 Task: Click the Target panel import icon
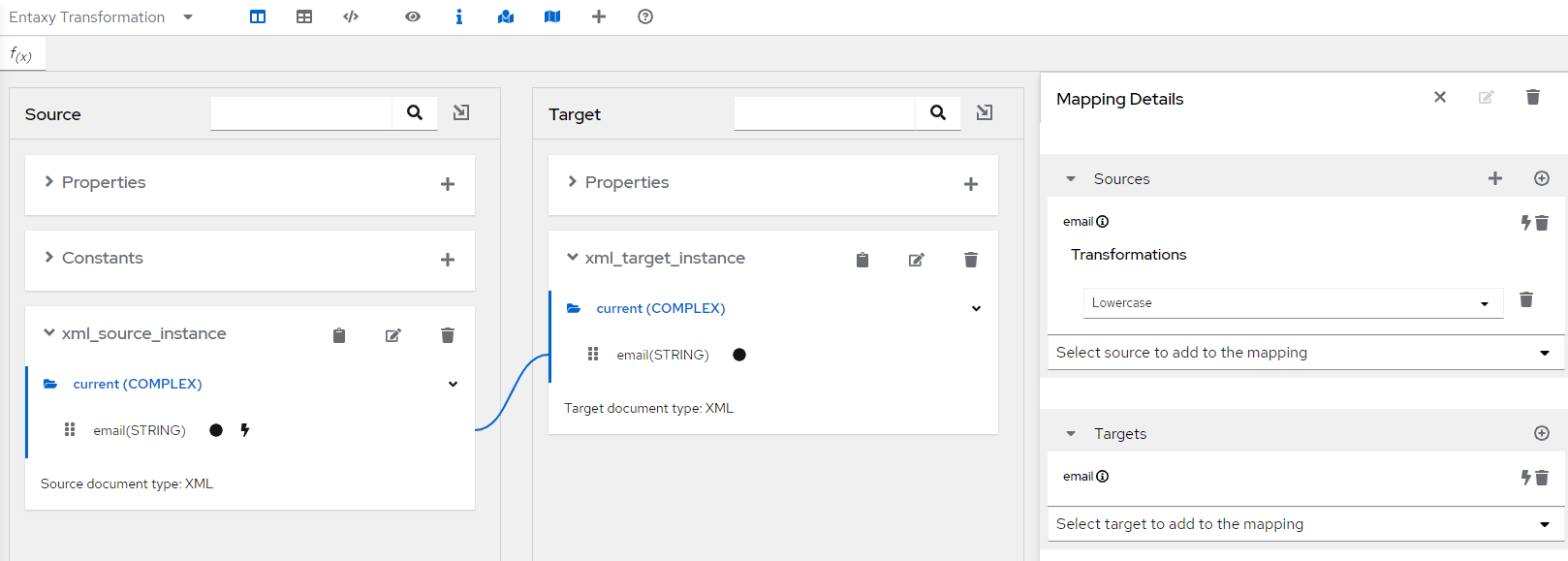[985, 112]
